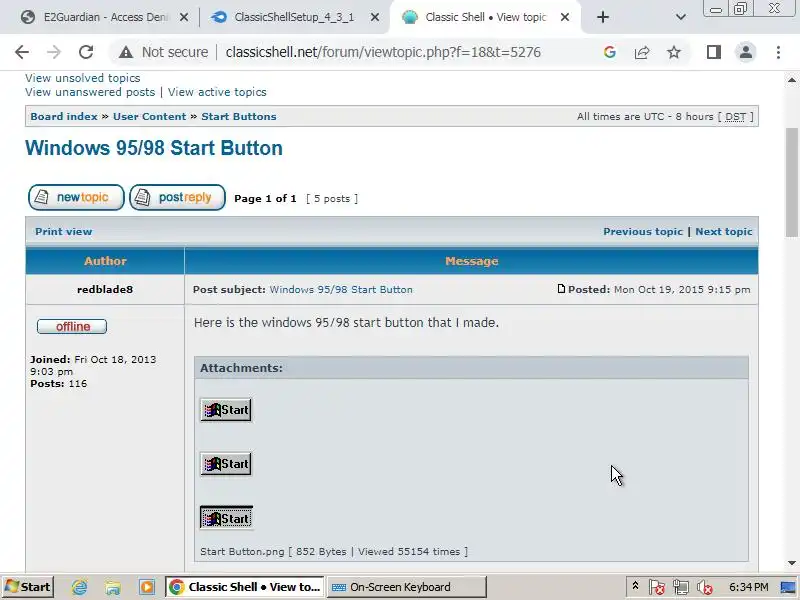
Task: Bookmark this page with star icon
Action: pyautogui.click(x=674, y=52)
